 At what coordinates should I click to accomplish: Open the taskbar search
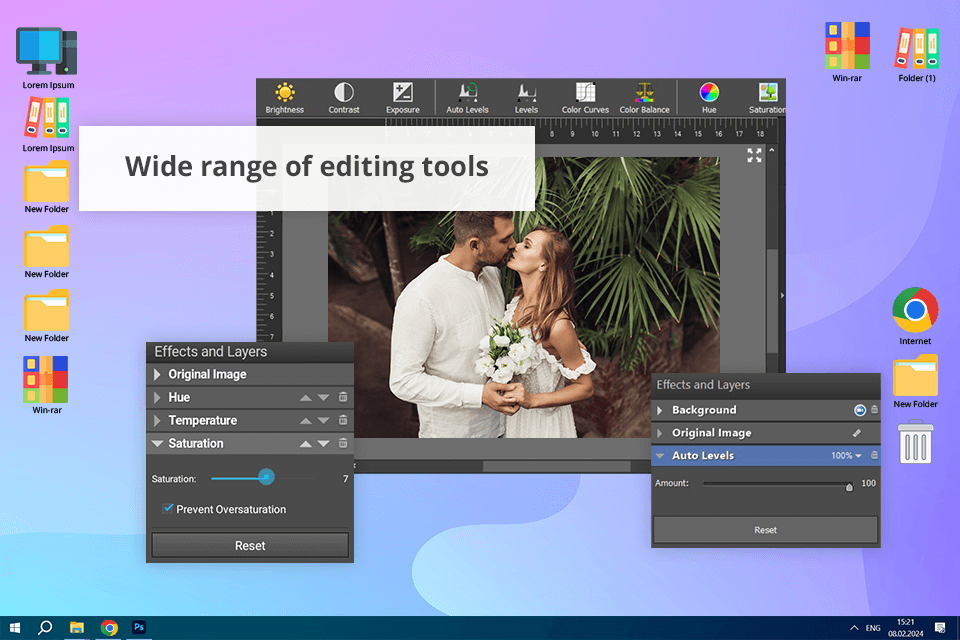pyautogui.click(x=45, y=627)
